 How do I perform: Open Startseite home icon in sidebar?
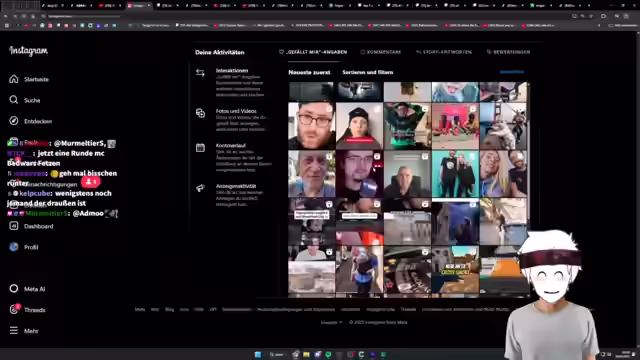14,79
